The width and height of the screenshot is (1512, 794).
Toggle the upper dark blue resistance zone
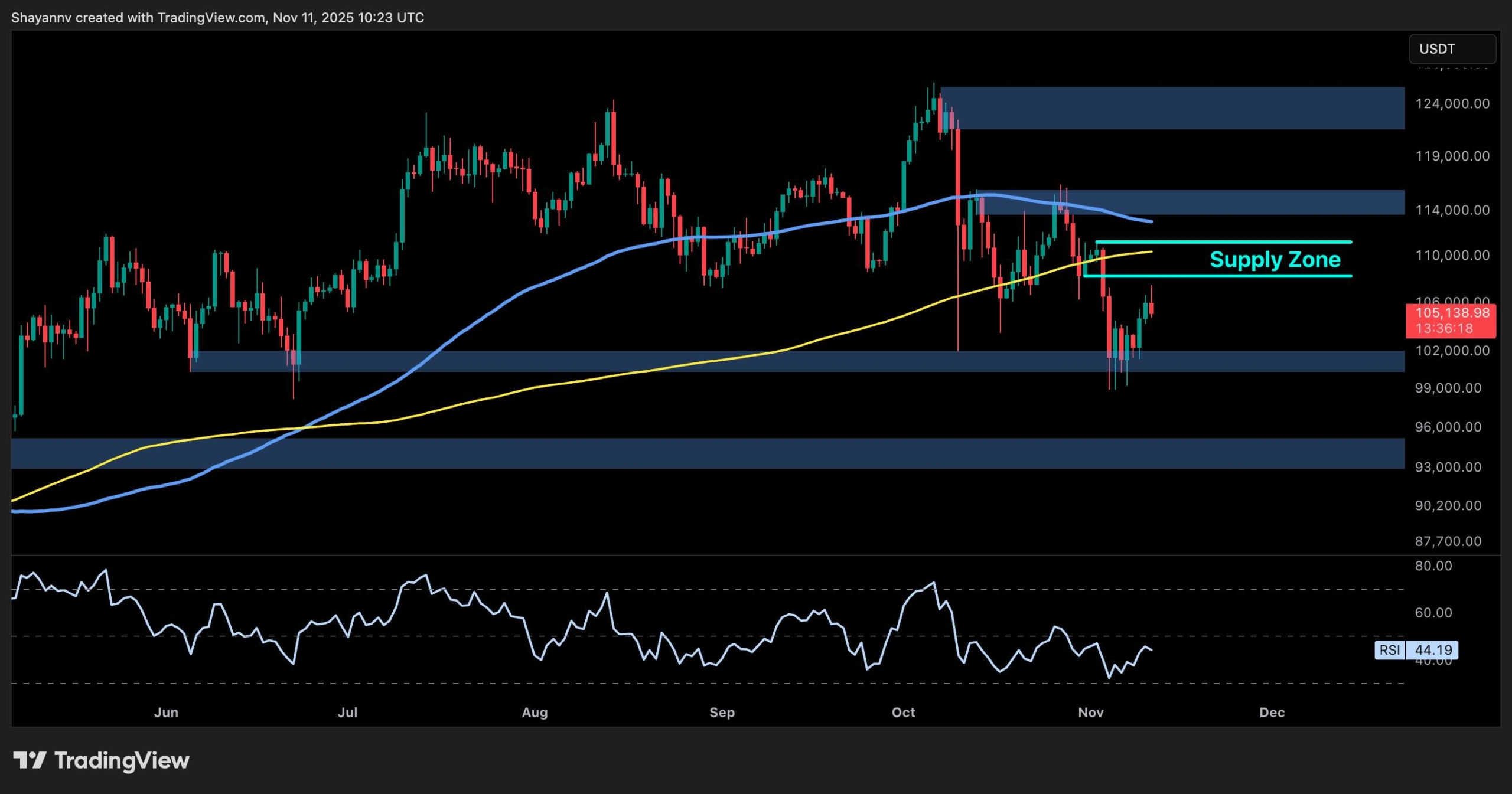(x=1181, y=107)
